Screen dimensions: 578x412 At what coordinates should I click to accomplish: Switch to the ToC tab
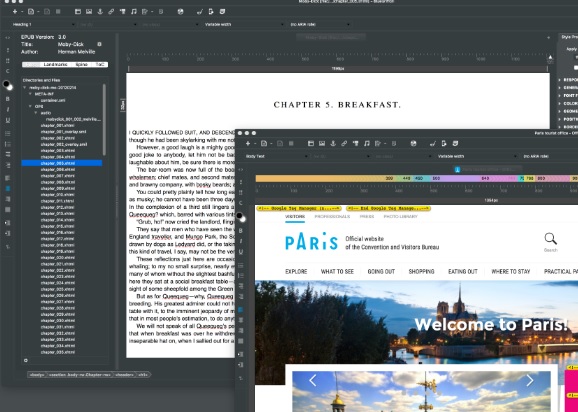click(x=100, y=64)
